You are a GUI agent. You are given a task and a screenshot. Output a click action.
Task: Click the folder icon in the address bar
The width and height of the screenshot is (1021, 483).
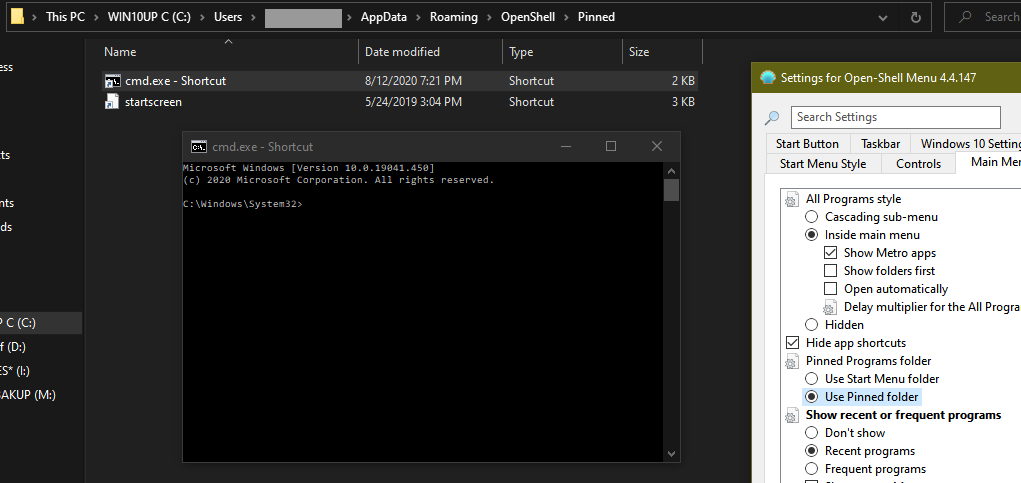18,16
